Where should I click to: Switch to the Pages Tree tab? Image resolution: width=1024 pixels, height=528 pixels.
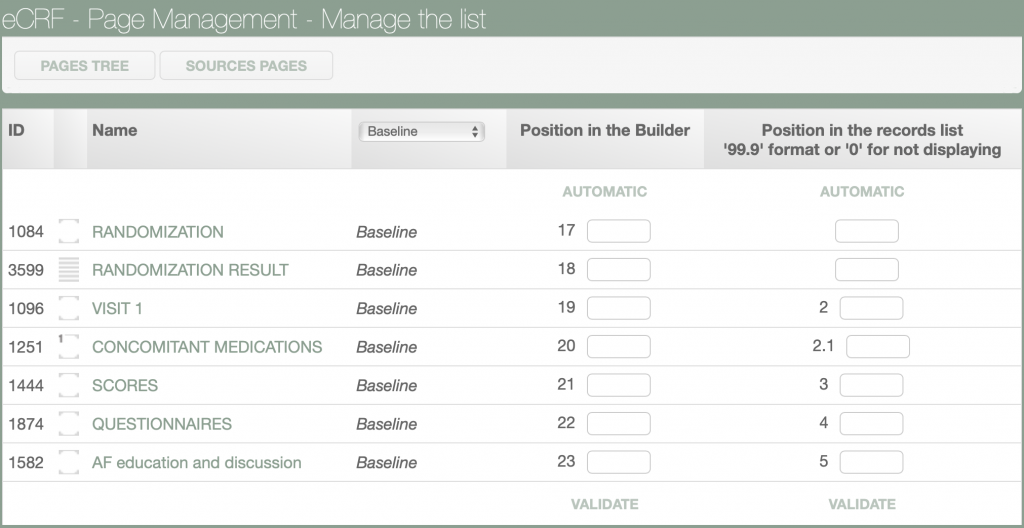[x=85, y=66]
